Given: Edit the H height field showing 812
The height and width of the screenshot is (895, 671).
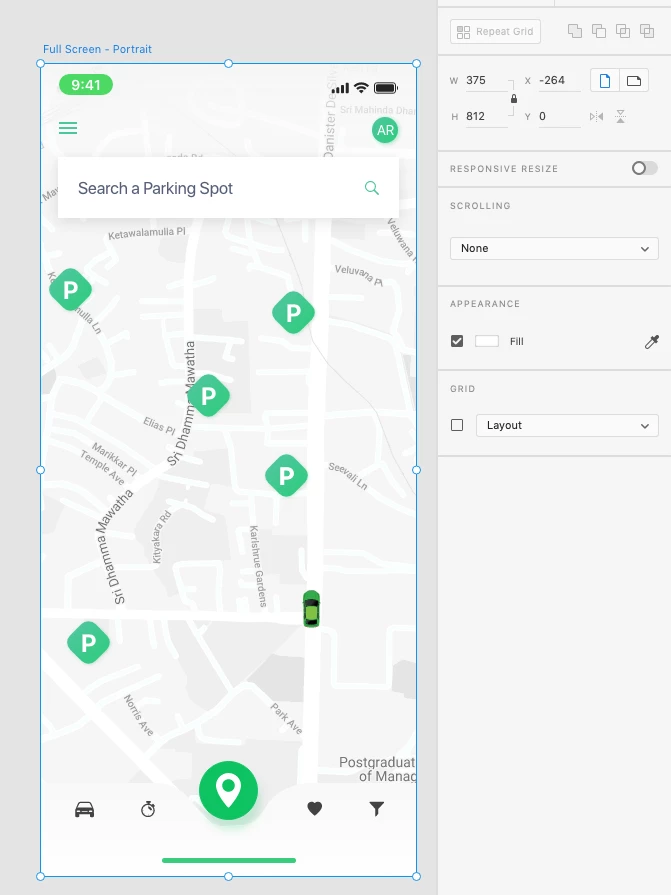Looking at the screenshot, I should click(x=486, y=116).
